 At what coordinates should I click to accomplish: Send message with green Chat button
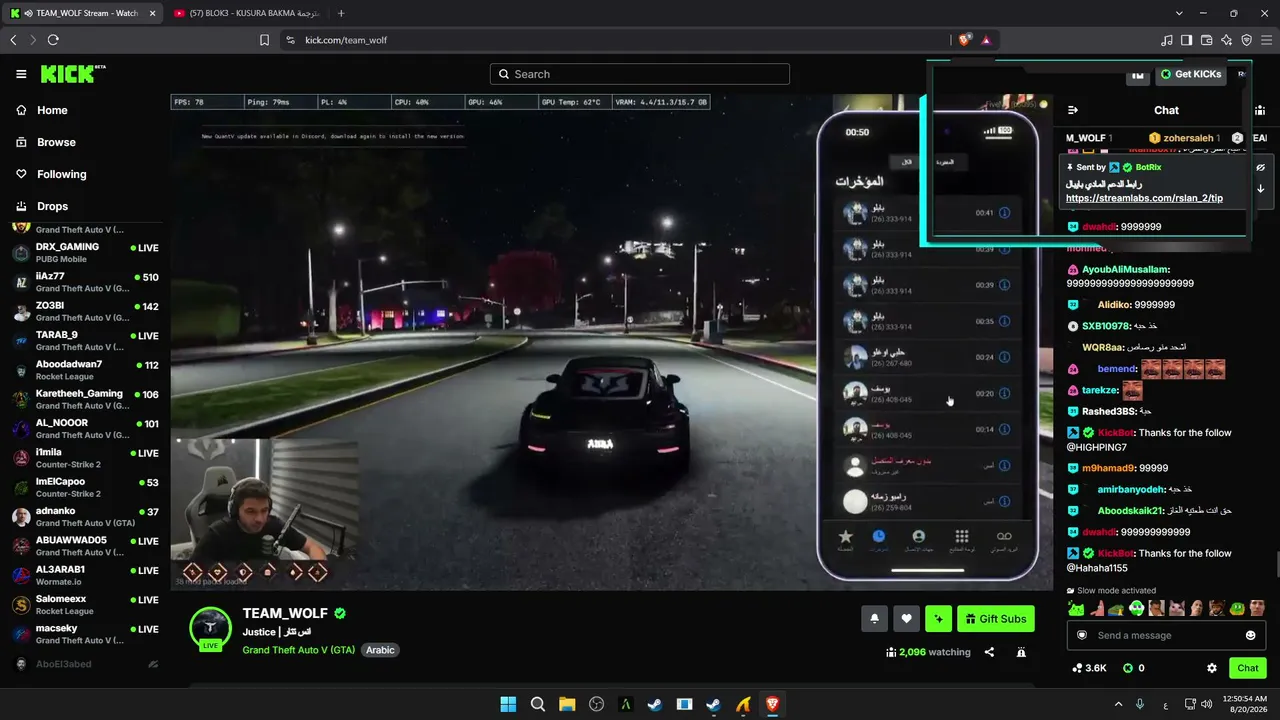[1248, 668]
